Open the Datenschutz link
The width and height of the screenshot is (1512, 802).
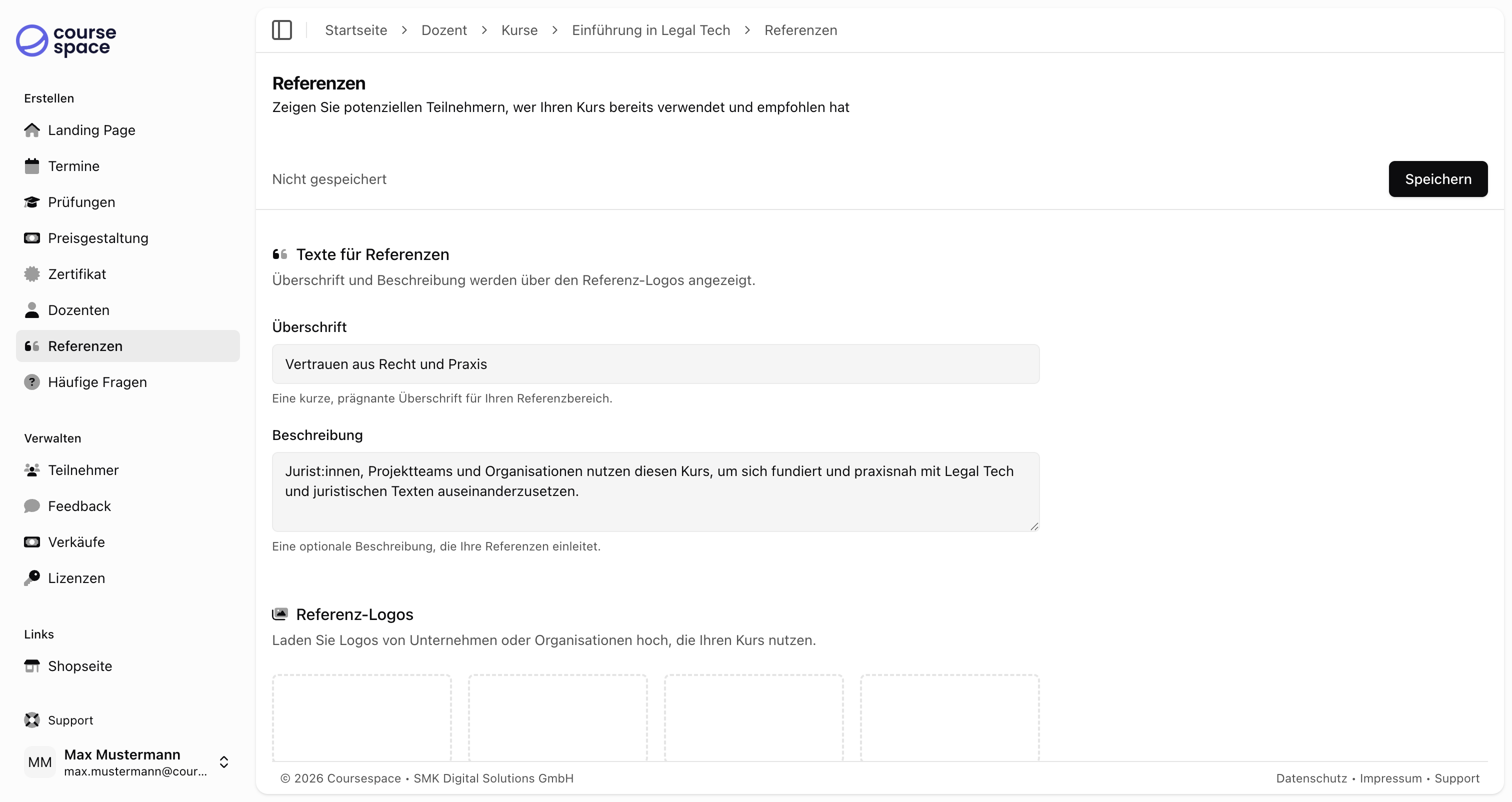pos(1312,778)
